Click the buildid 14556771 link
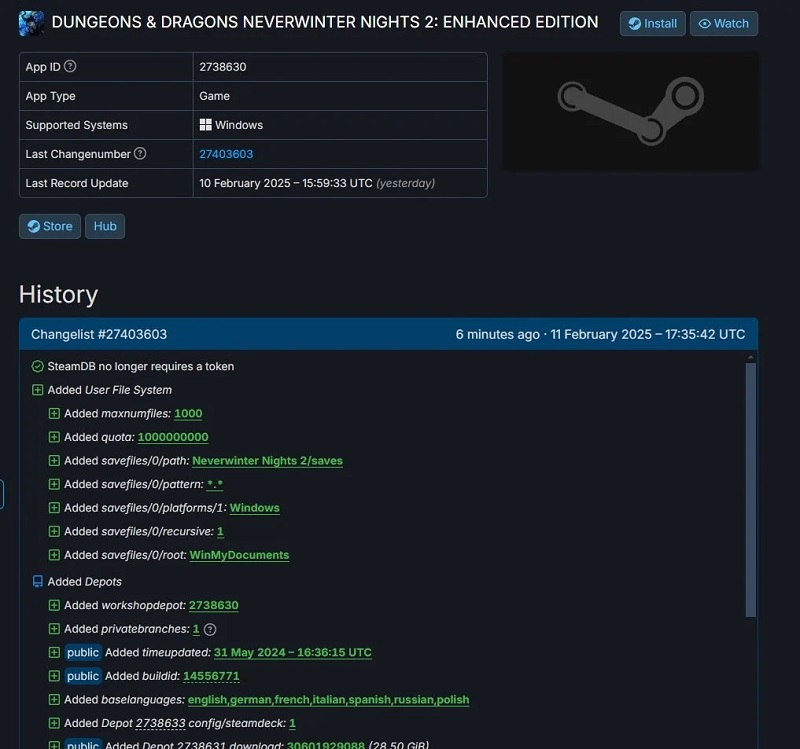This screenshot has width=800, height=749. 211,676
